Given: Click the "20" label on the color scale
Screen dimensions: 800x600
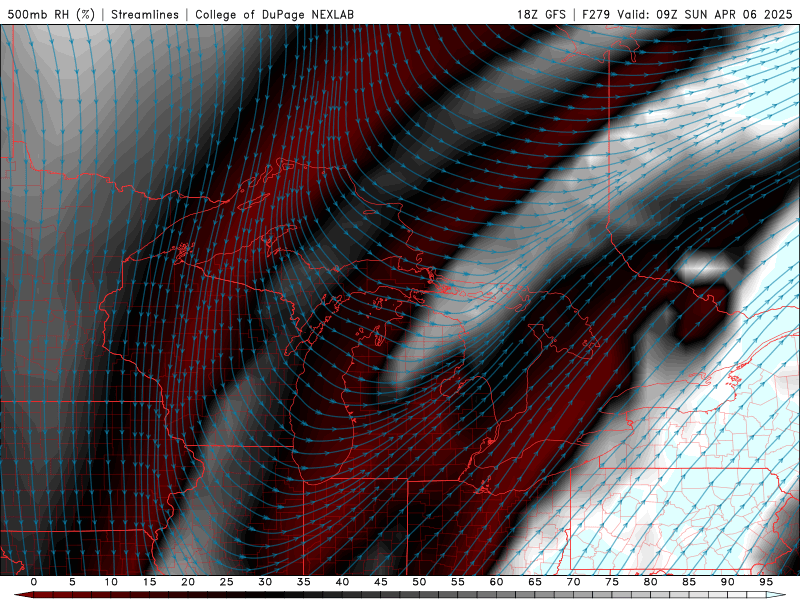Looking at the screenshot, I should (x=188, y=582).
